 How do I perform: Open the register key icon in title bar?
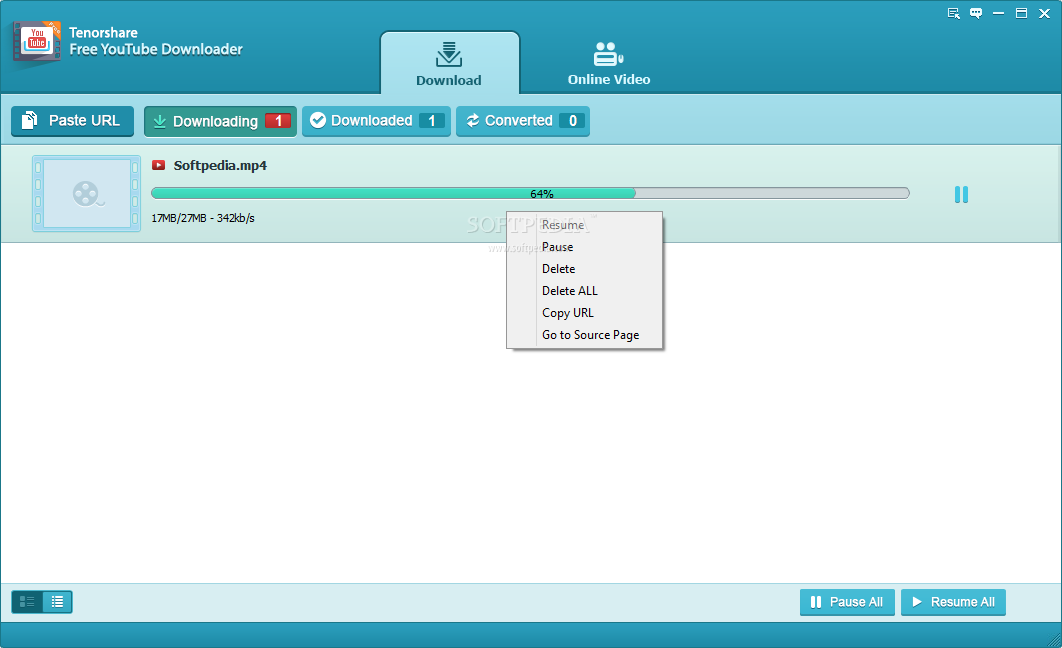[954, 14]
